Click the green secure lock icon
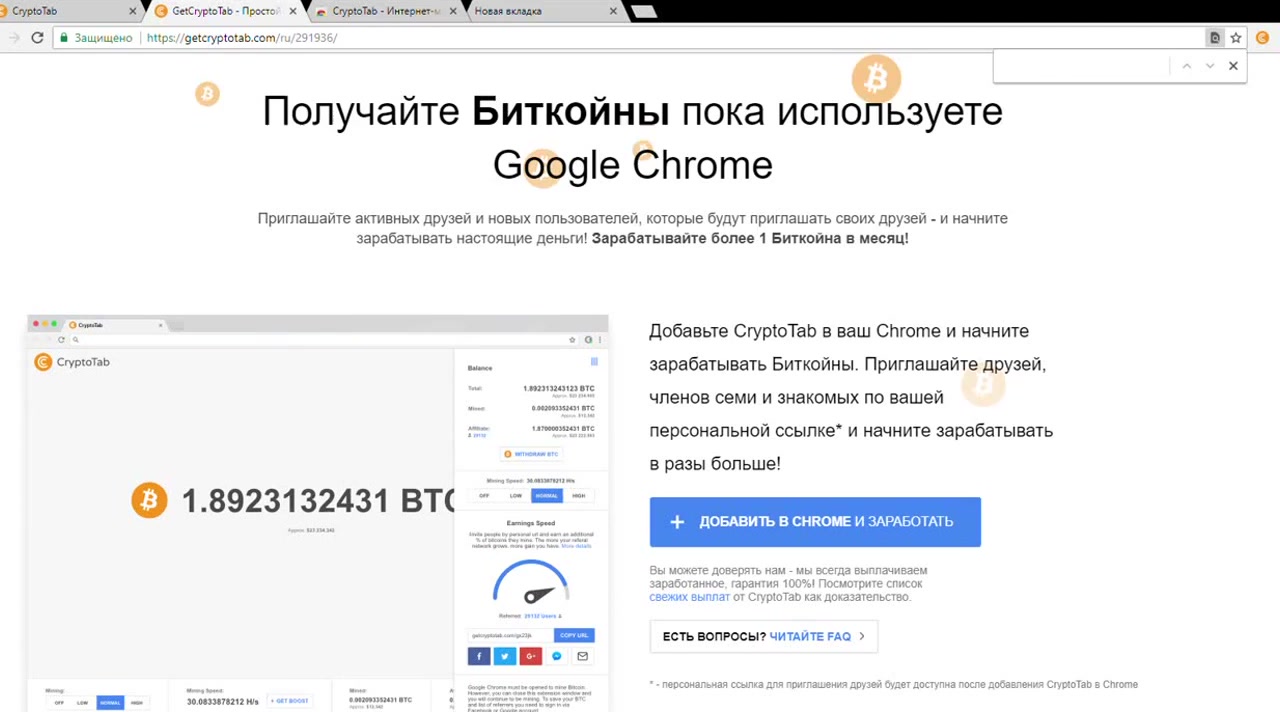Image resolution: width=1280 pixels, height=712 pixels. tap(64, 38)
